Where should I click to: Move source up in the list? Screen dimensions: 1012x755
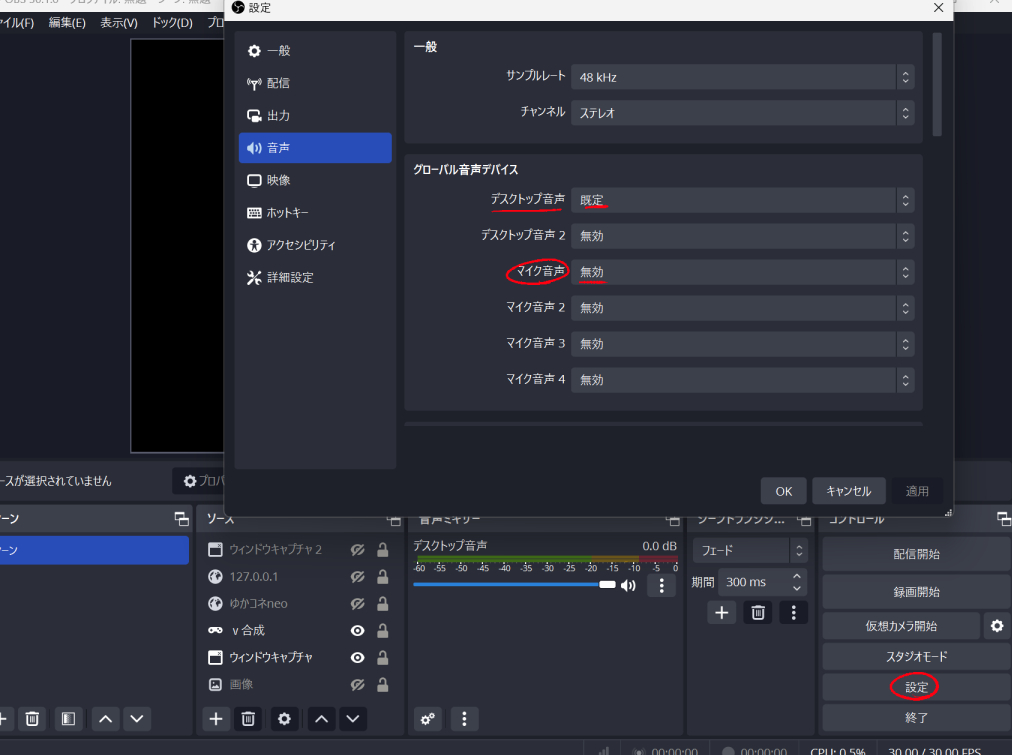[321, 719]
